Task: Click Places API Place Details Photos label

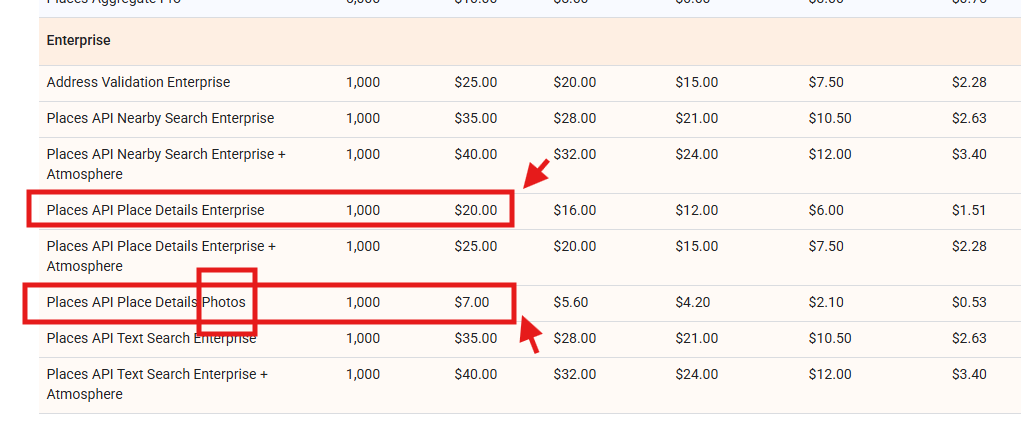Action: (146, 302)
